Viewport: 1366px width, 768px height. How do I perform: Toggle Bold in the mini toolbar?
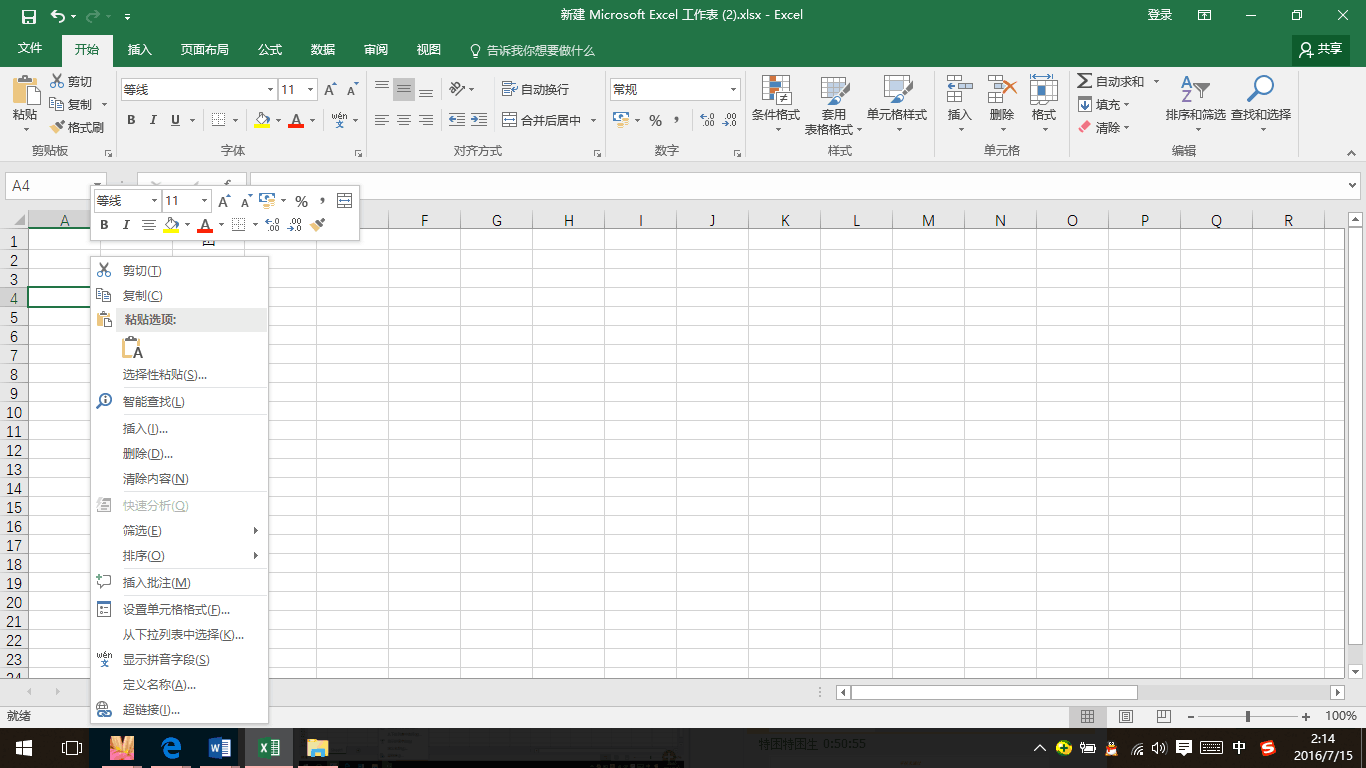click(104, 225)
